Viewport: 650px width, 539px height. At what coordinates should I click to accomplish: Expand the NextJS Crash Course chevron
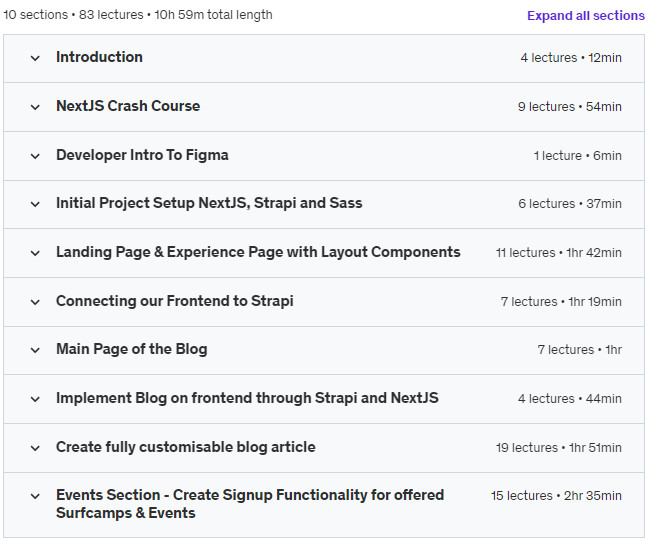(x=35, y=107)
